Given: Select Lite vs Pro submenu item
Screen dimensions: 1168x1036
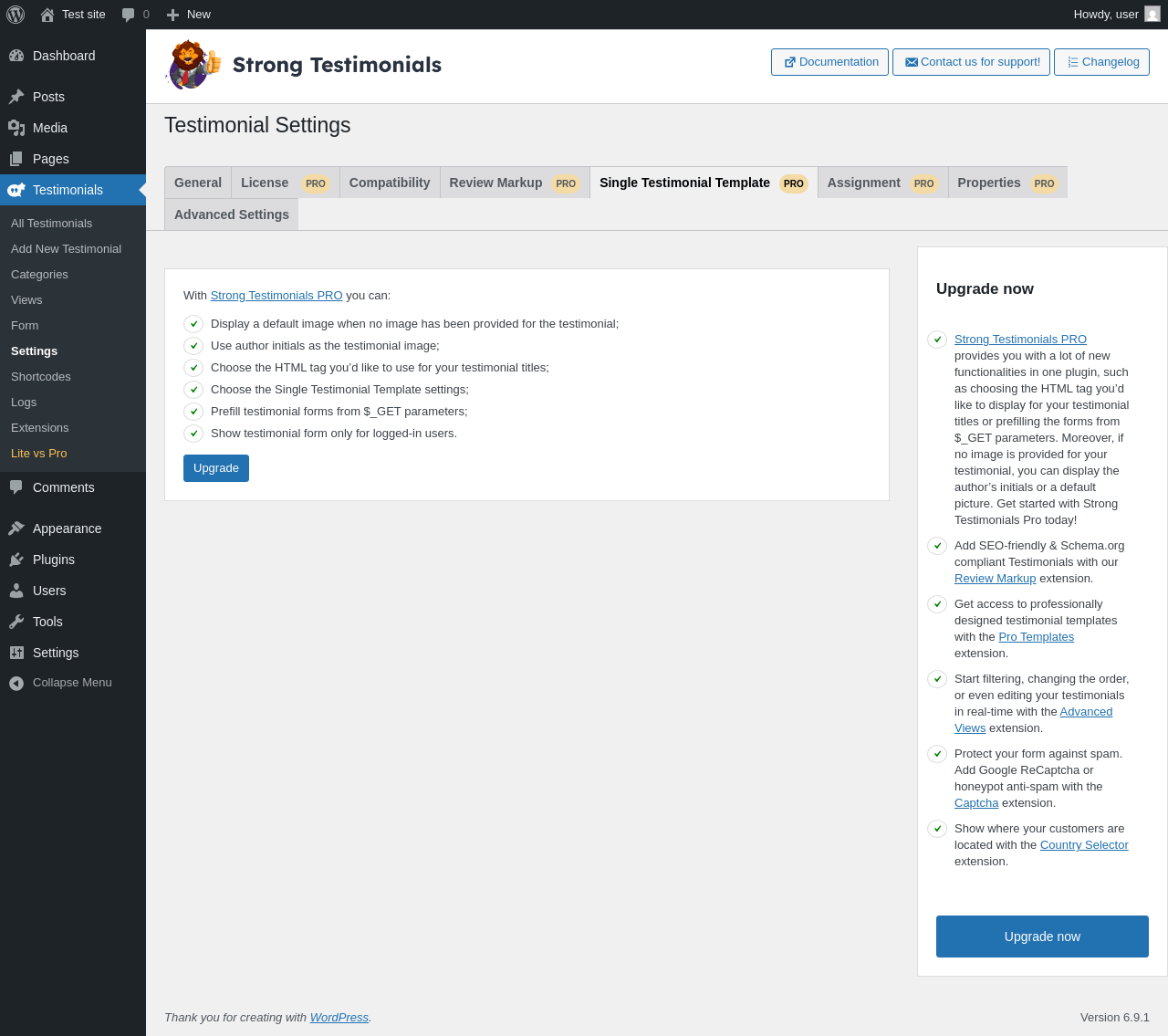Looking at the screenshot, I should [39, 454].
